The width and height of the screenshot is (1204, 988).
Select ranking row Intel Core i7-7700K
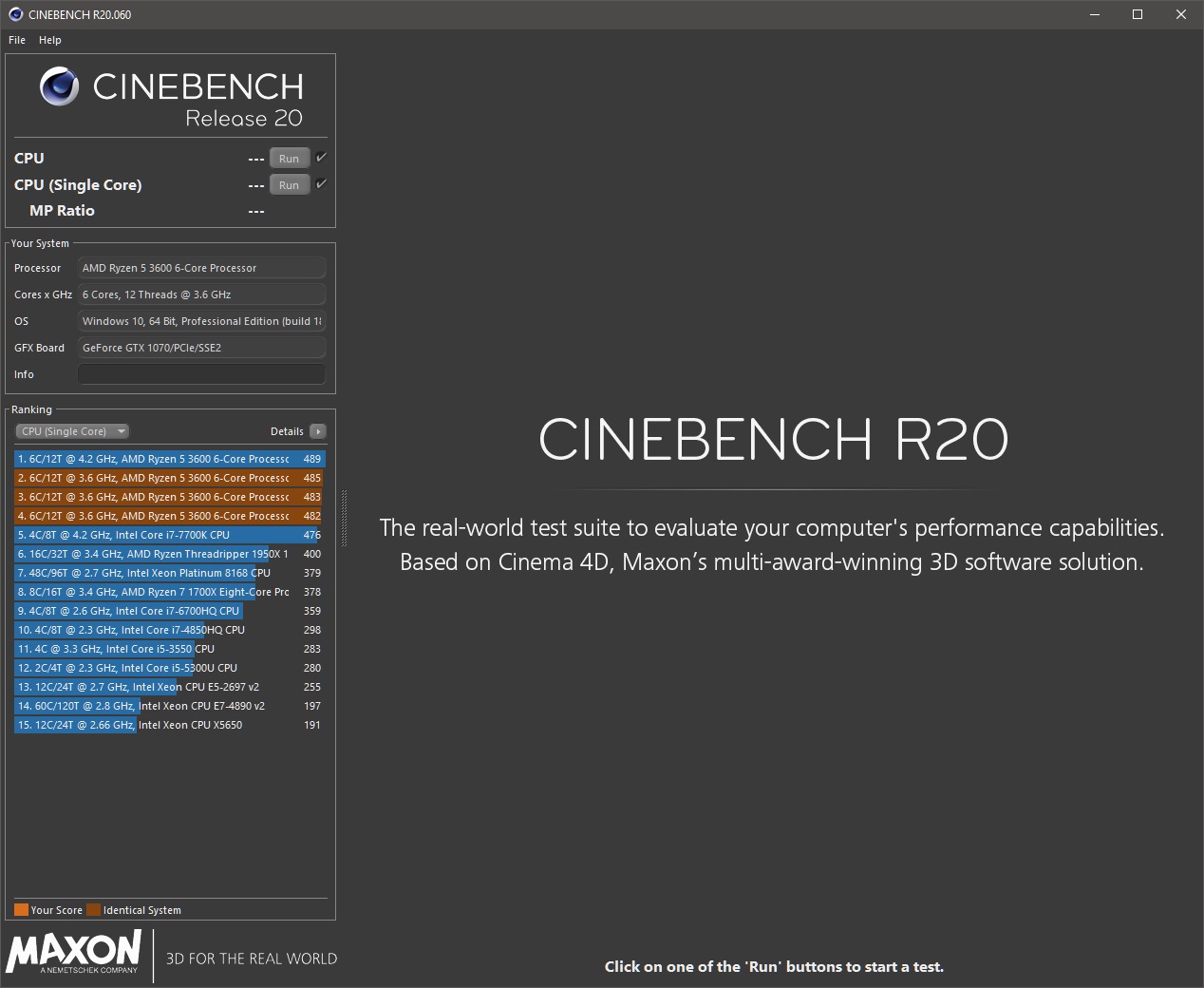[170, 535]
